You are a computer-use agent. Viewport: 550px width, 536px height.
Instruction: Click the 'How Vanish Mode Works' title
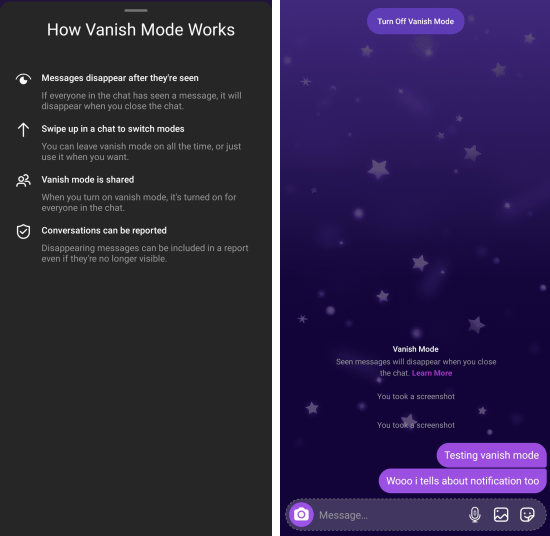pyautogui.click(x=141, y=29)
